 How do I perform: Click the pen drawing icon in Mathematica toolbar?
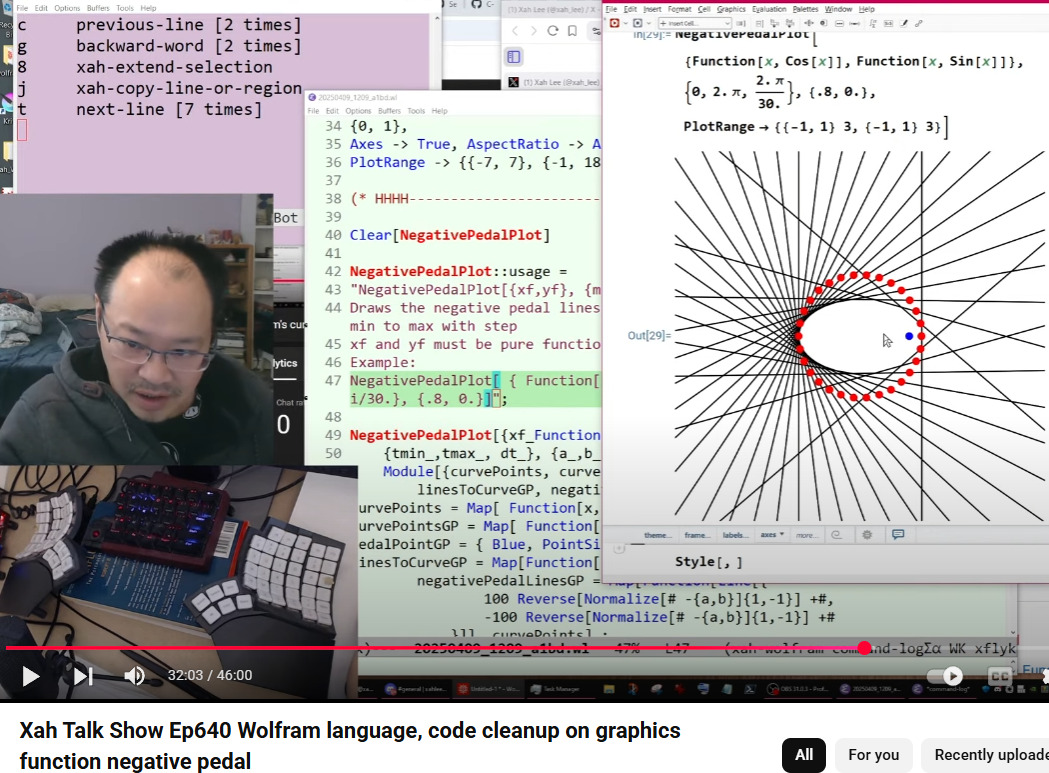click(x=904, y=23)
